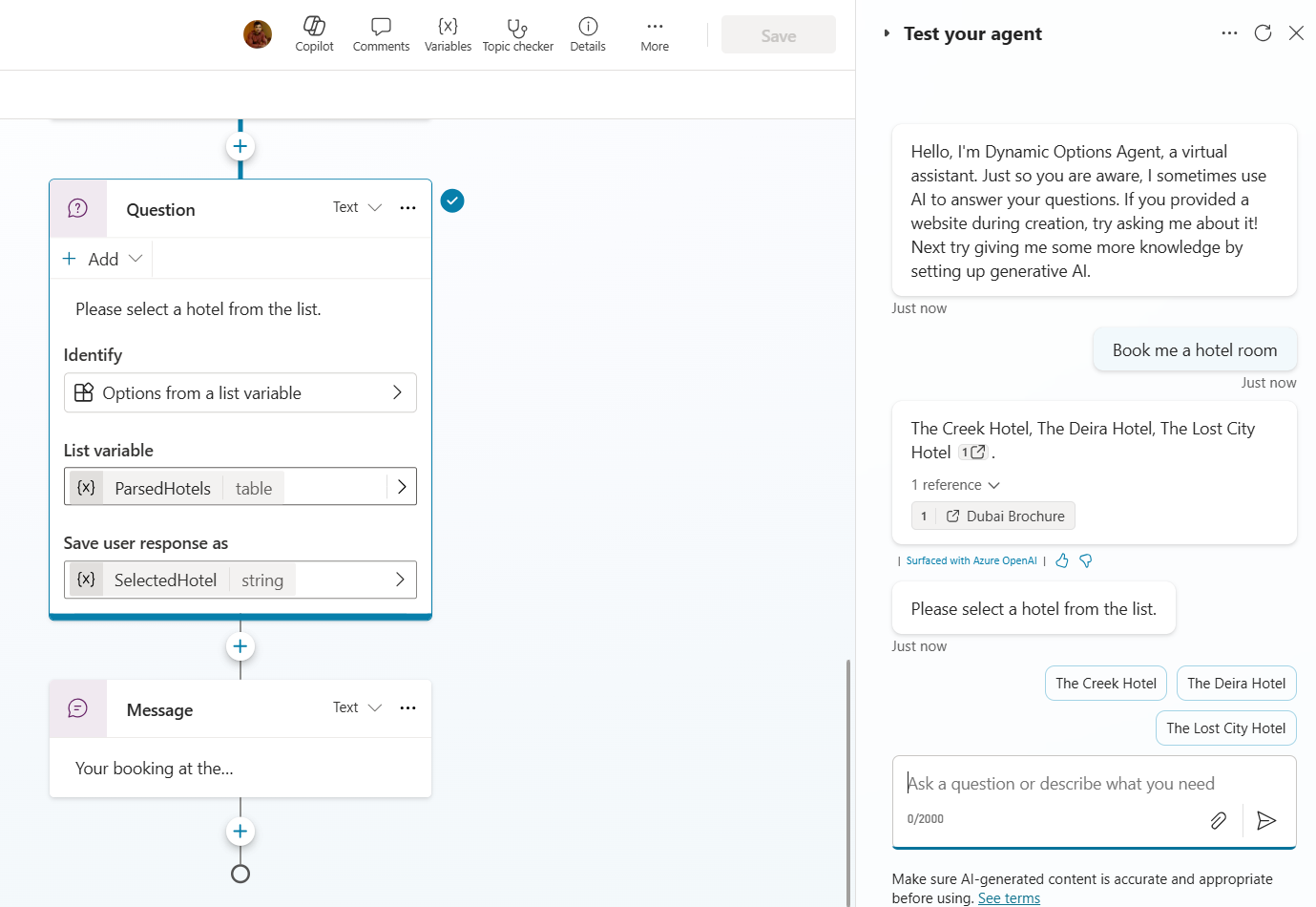Image resolution: width=1316 pixels, height=907 pixels.
Task: Run the Topic checker
Action: point(517,34)
